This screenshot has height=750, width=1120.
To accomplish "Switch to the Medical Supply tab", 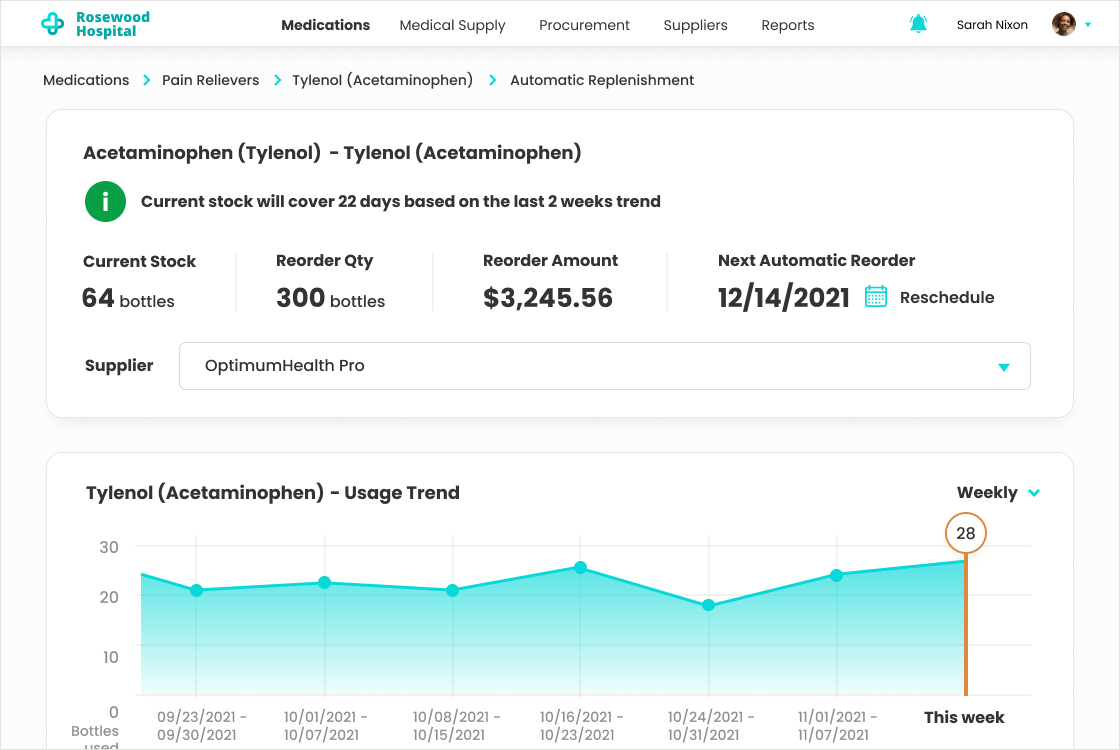I will click(x=452, y=25).
